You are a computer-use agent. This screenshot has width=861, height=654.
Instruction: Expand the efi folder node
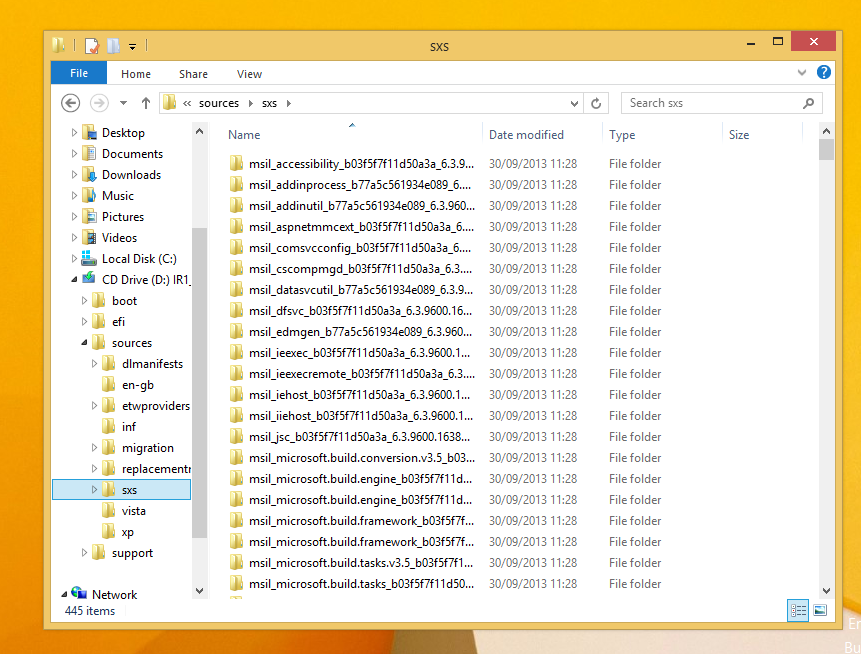tap(84, 322)
